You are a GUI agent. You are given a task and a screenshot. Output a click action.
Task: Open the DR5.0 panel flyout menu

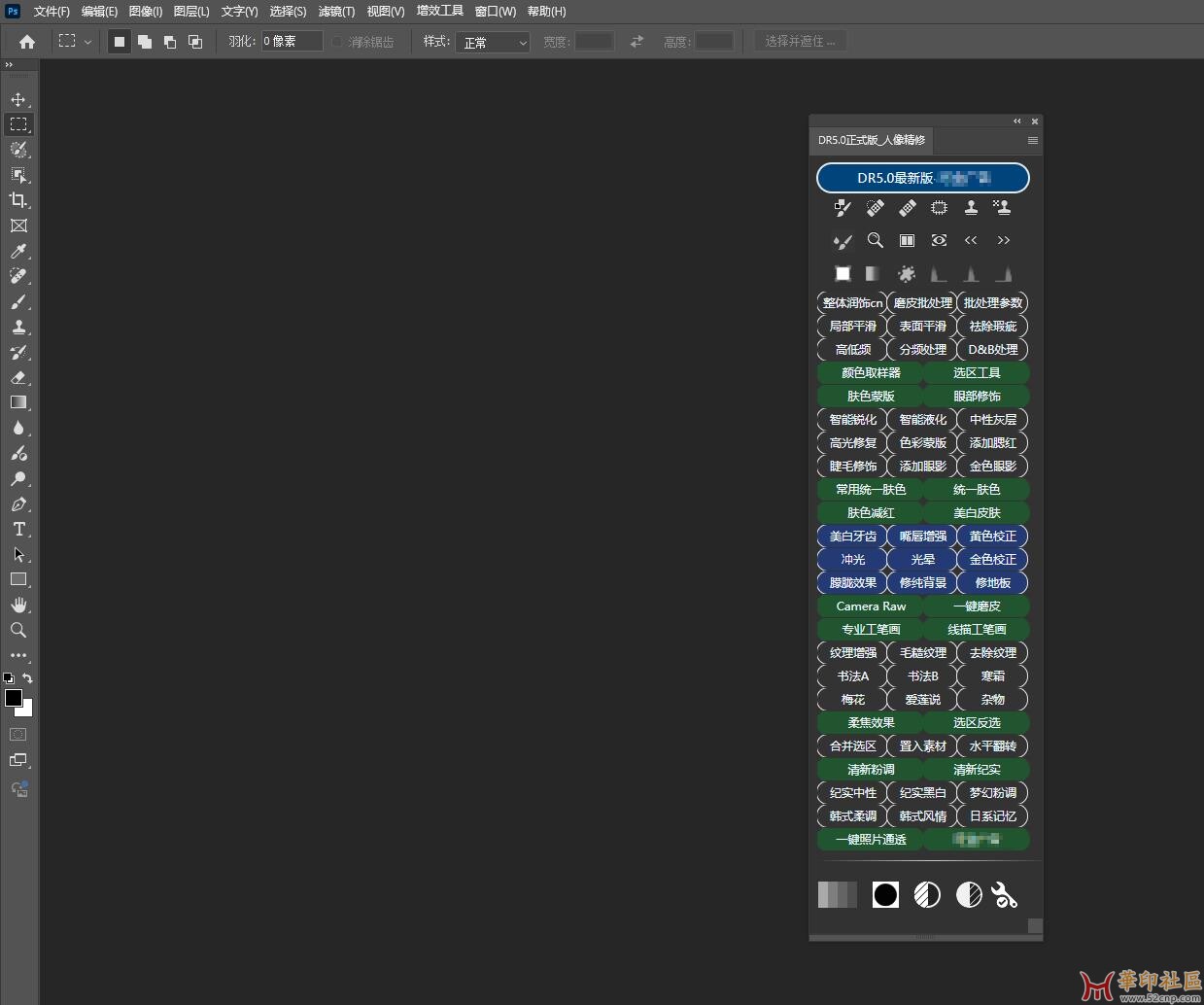pyautogui.click(x=1032, y=140)
